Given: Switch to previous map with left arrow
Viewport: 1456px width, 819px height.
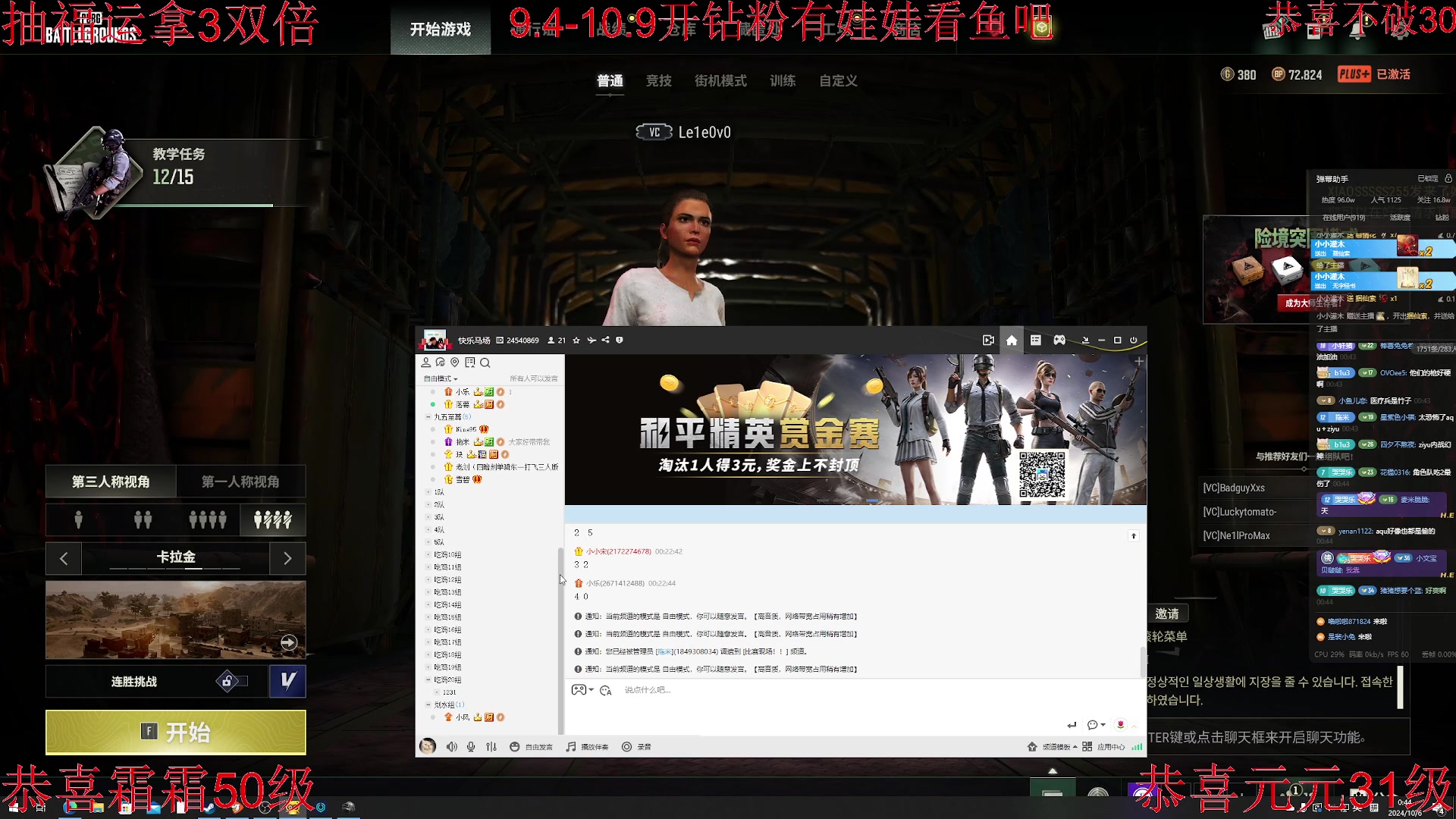Looking at the screenshot, I should point(64,559).
